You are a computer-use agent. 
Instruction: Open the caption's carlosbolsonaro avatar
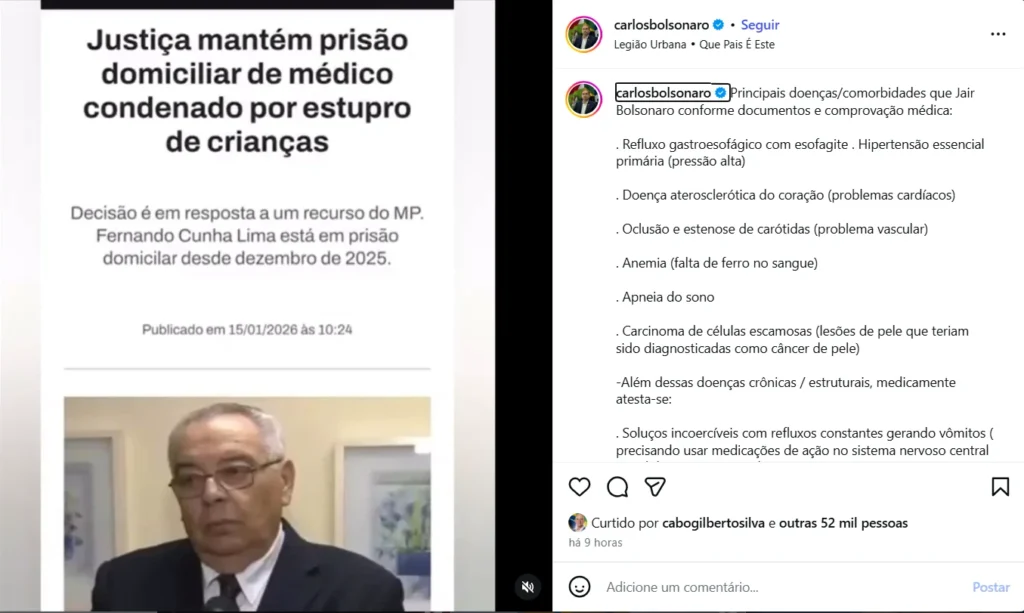pyautogui.click(x=584, y=99)
